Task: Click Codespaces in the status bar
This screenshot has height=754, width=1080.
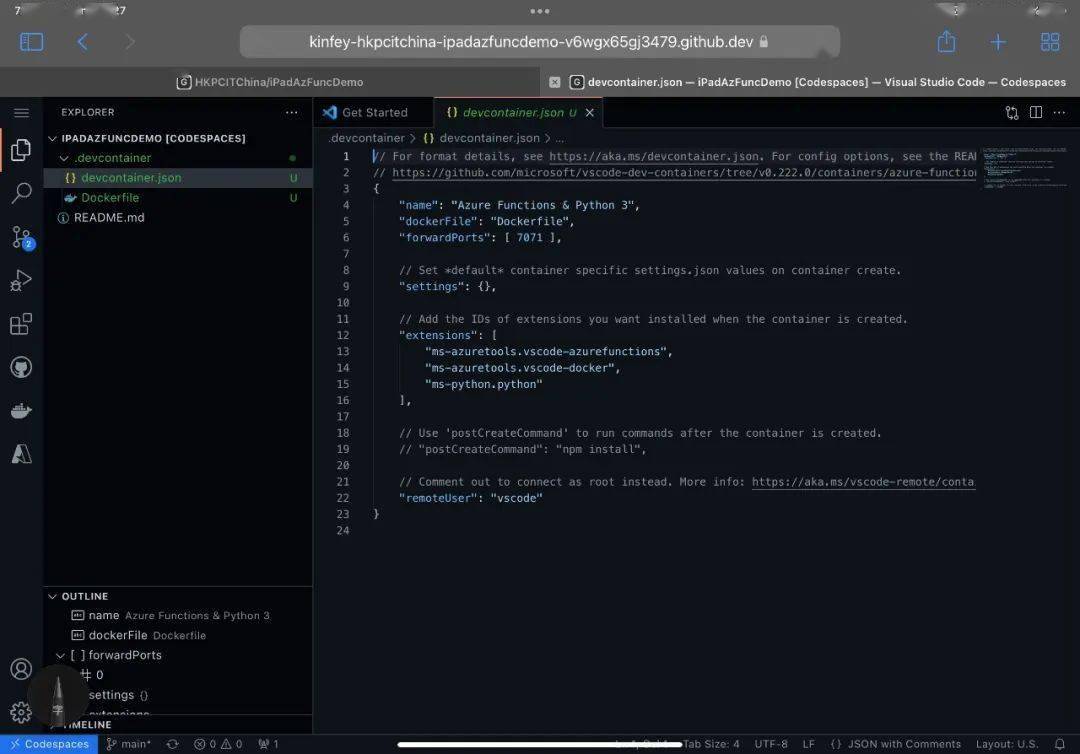Action: click(49, 744)
